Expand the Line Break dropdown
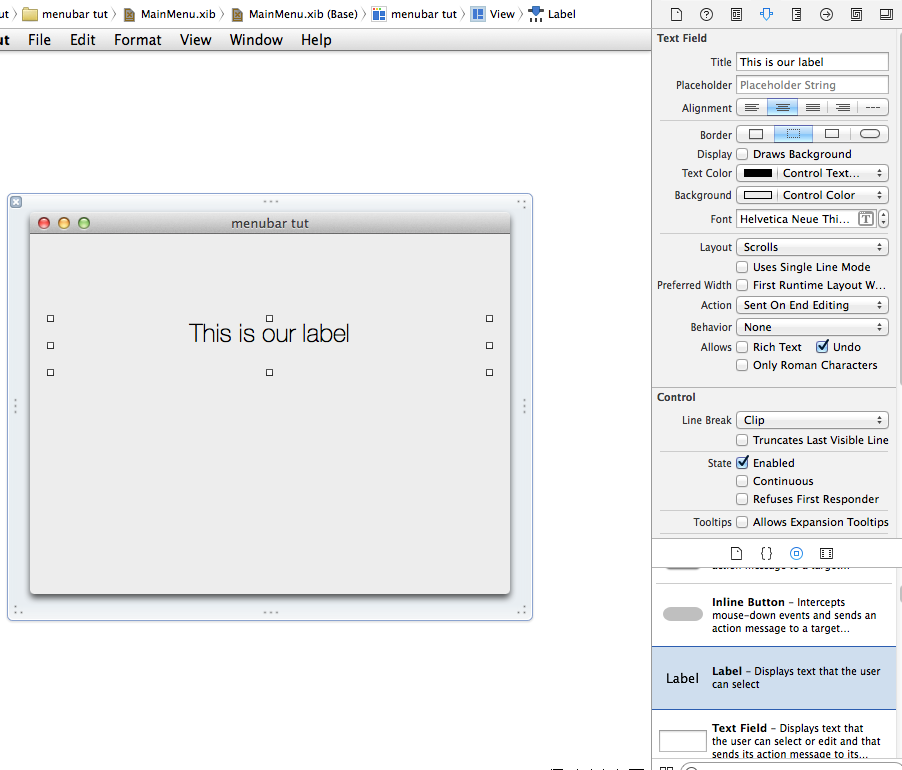Viewport: 902px width, 770px height. click(812, 421)
